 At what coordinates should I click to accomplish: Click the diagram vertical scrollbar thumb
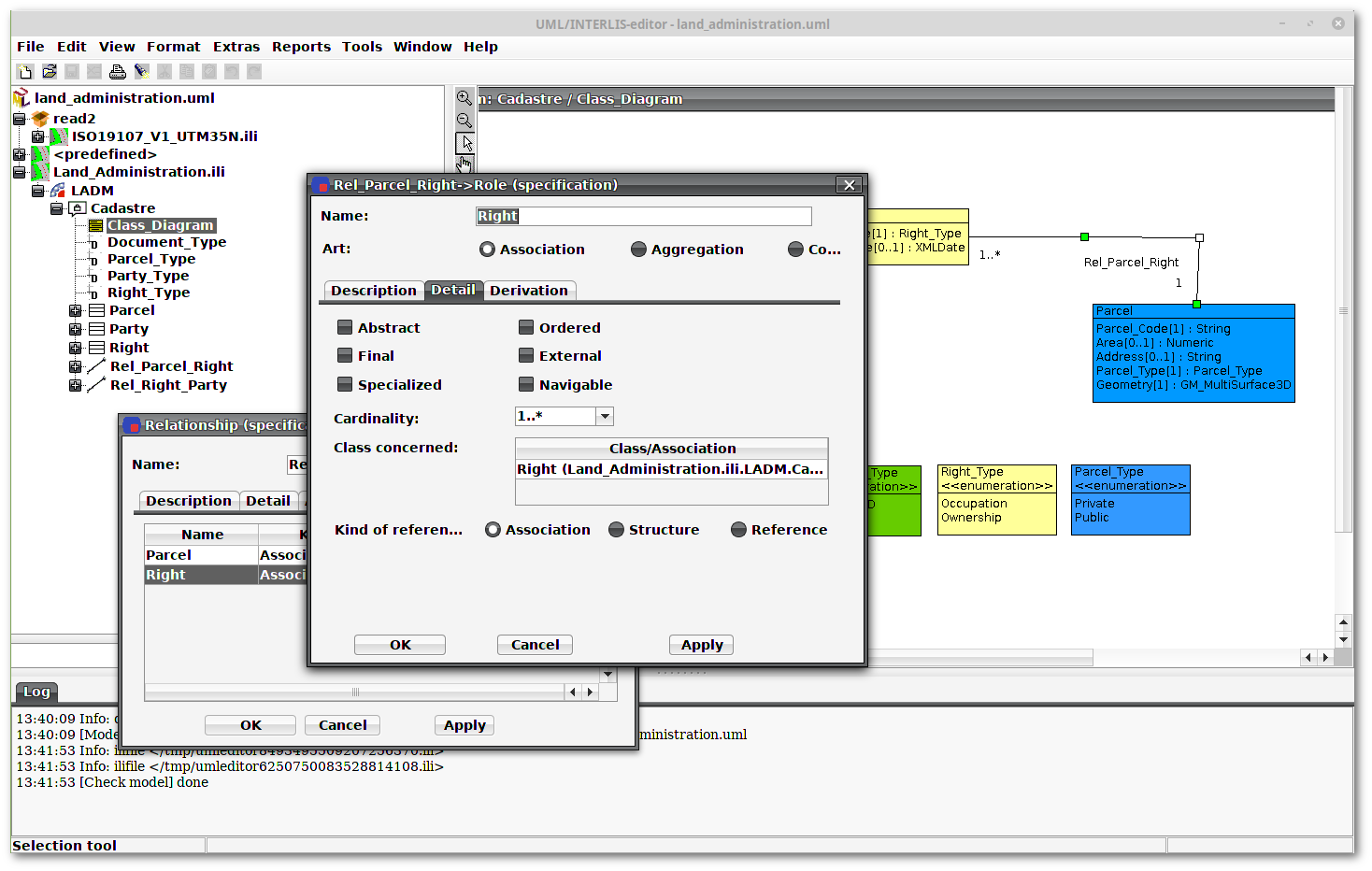1343,310
